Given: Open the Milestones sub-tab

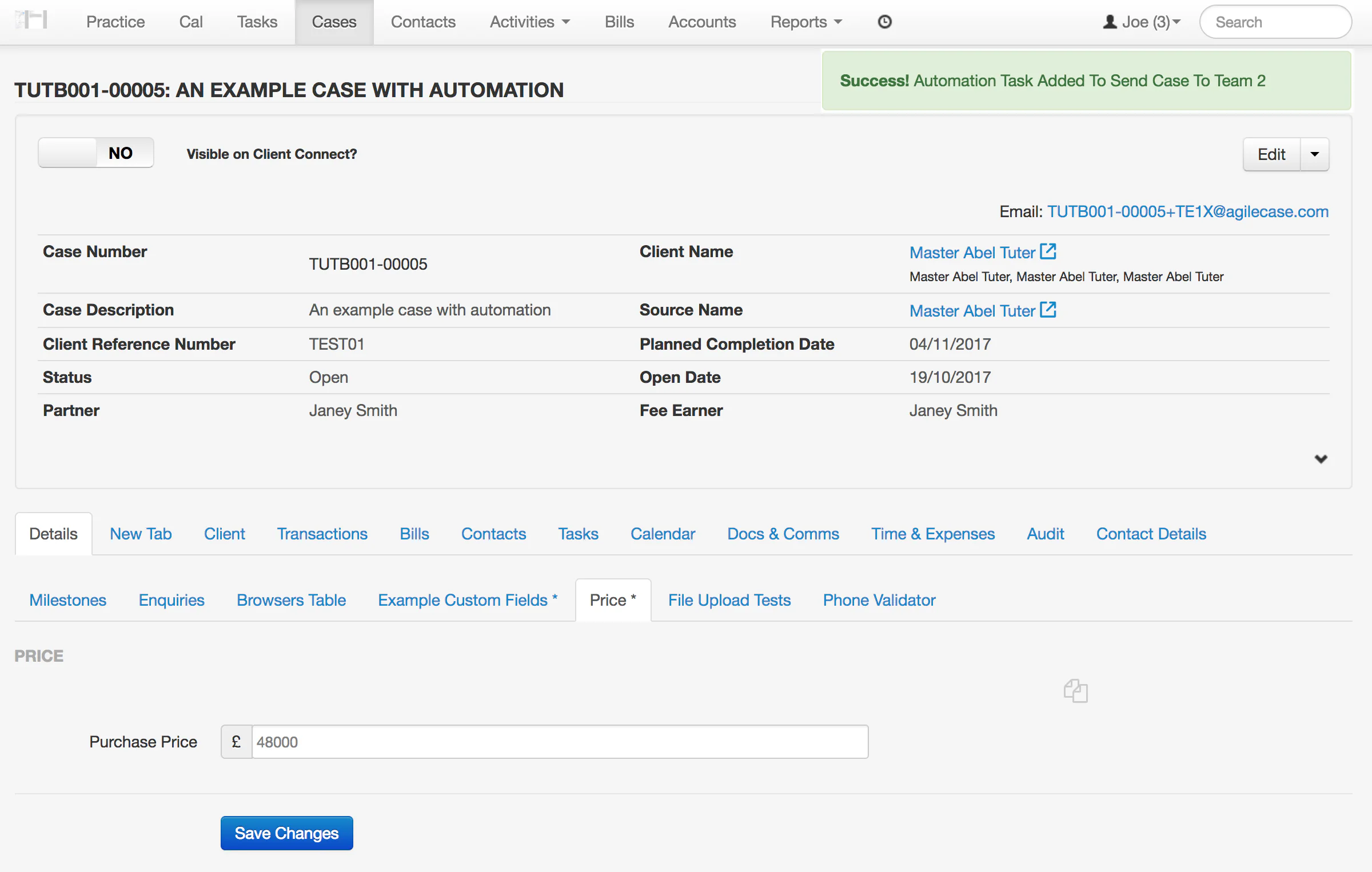Looking at the screenshot, I should coord(67,600).
